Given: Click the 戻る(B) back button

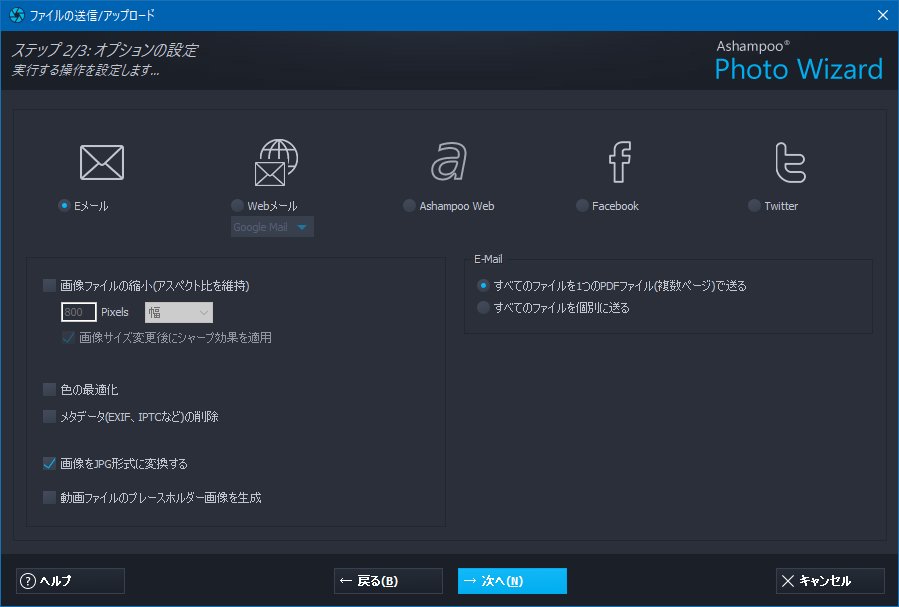Looking at the screenshot, I should click(x=388, y=581).
